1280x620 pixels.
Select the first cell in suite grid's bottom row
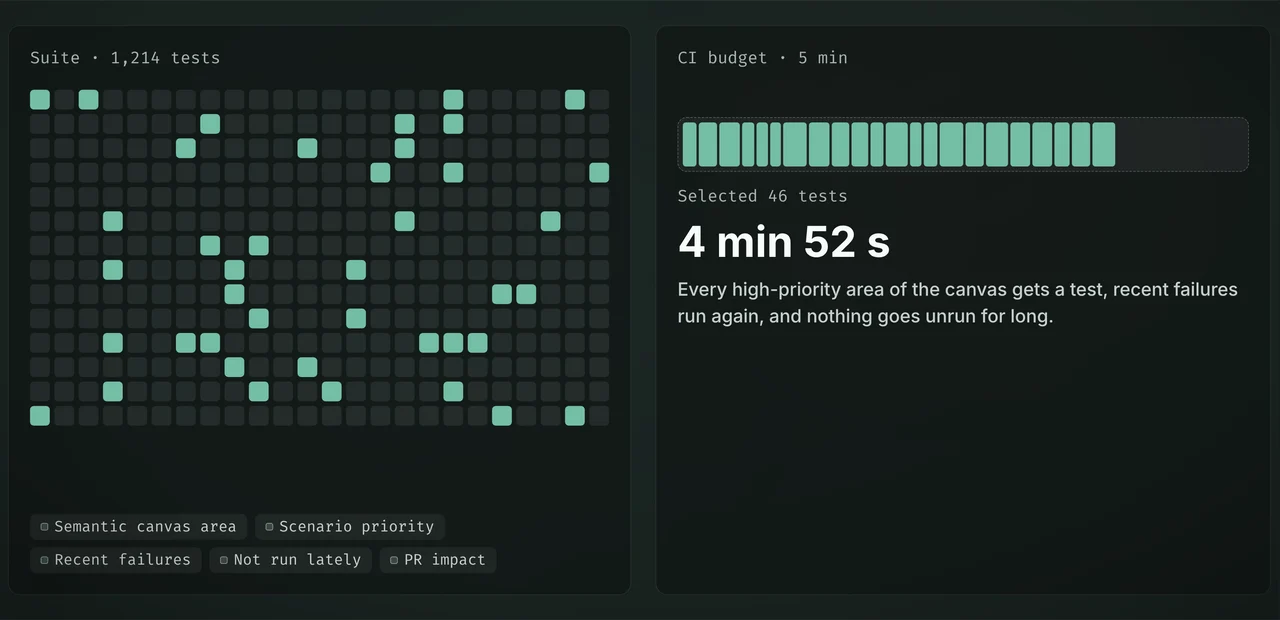tap(40, 416)
